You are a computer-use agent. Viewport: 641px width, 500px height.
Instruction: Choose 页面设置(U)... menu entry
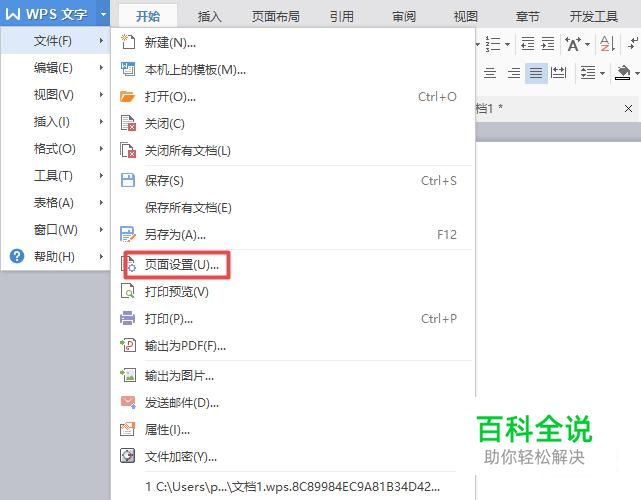[291, 265]
